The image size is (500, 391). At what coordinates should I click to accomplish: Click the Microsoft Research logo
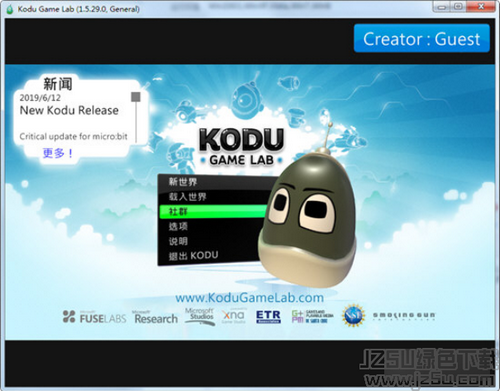point(155,317)
